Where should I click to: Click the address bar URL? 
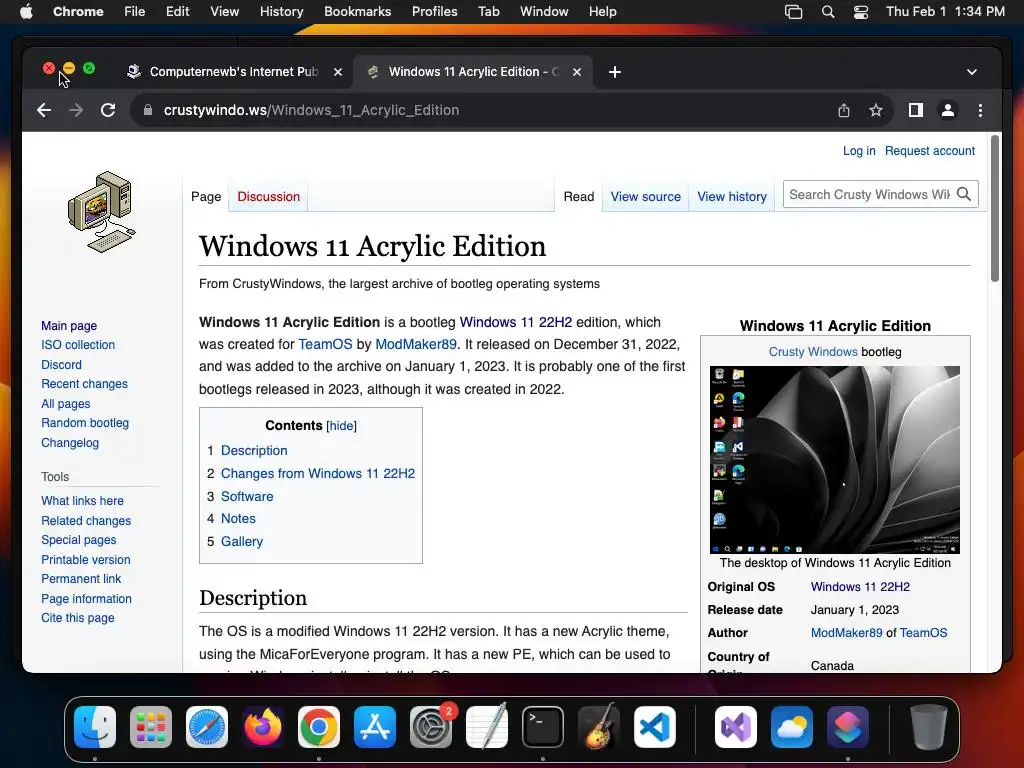[311, 110]
